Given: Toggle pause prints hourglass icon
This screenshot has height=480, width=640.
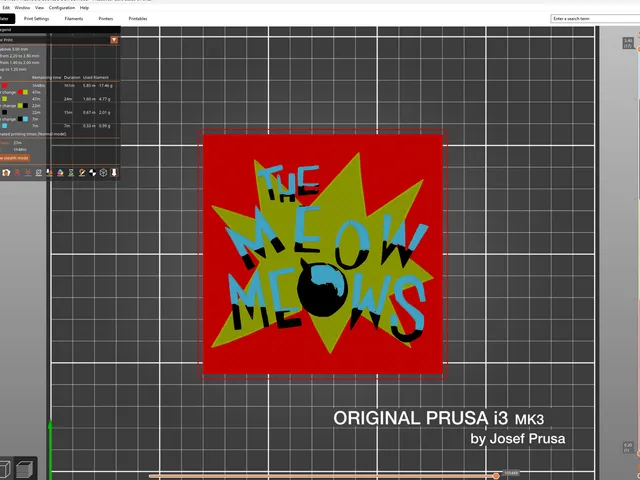Looking at the screenshot, I should pos(71,173).
